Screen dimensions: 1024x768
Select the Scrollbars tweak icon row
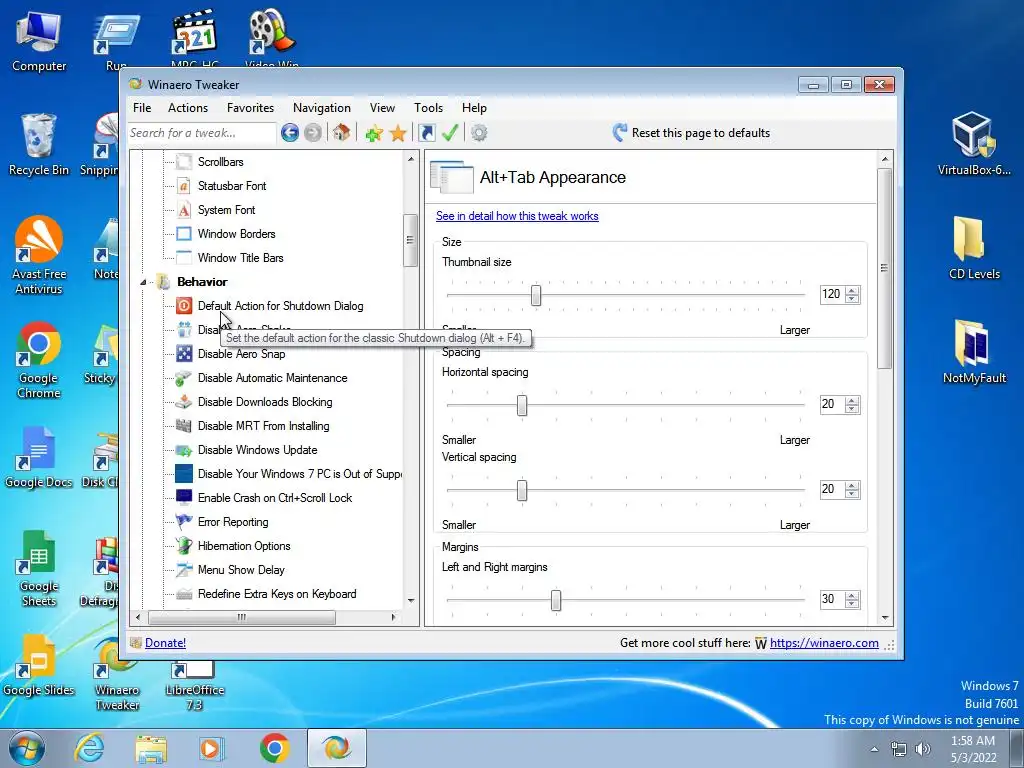tap(185, 161)
